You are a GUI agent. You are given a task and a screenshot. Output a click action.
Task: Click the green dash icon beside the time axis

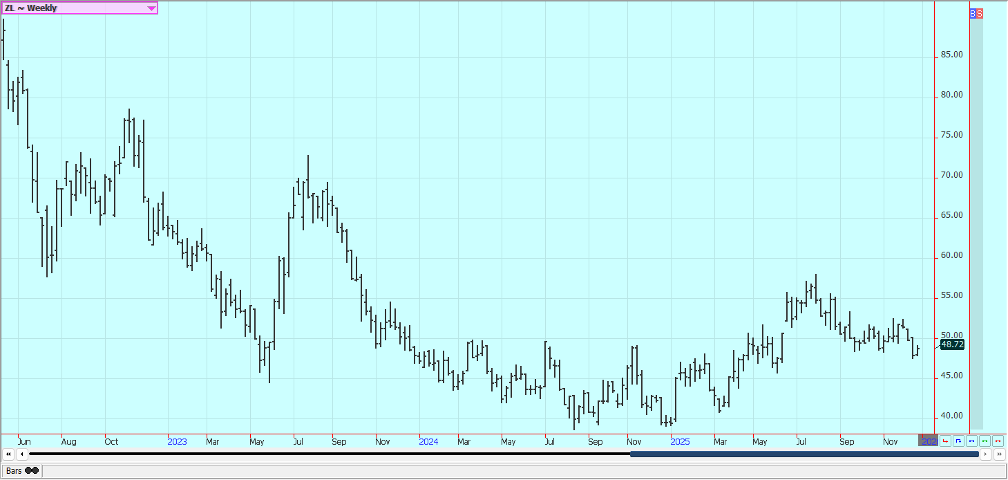[984, 440]
